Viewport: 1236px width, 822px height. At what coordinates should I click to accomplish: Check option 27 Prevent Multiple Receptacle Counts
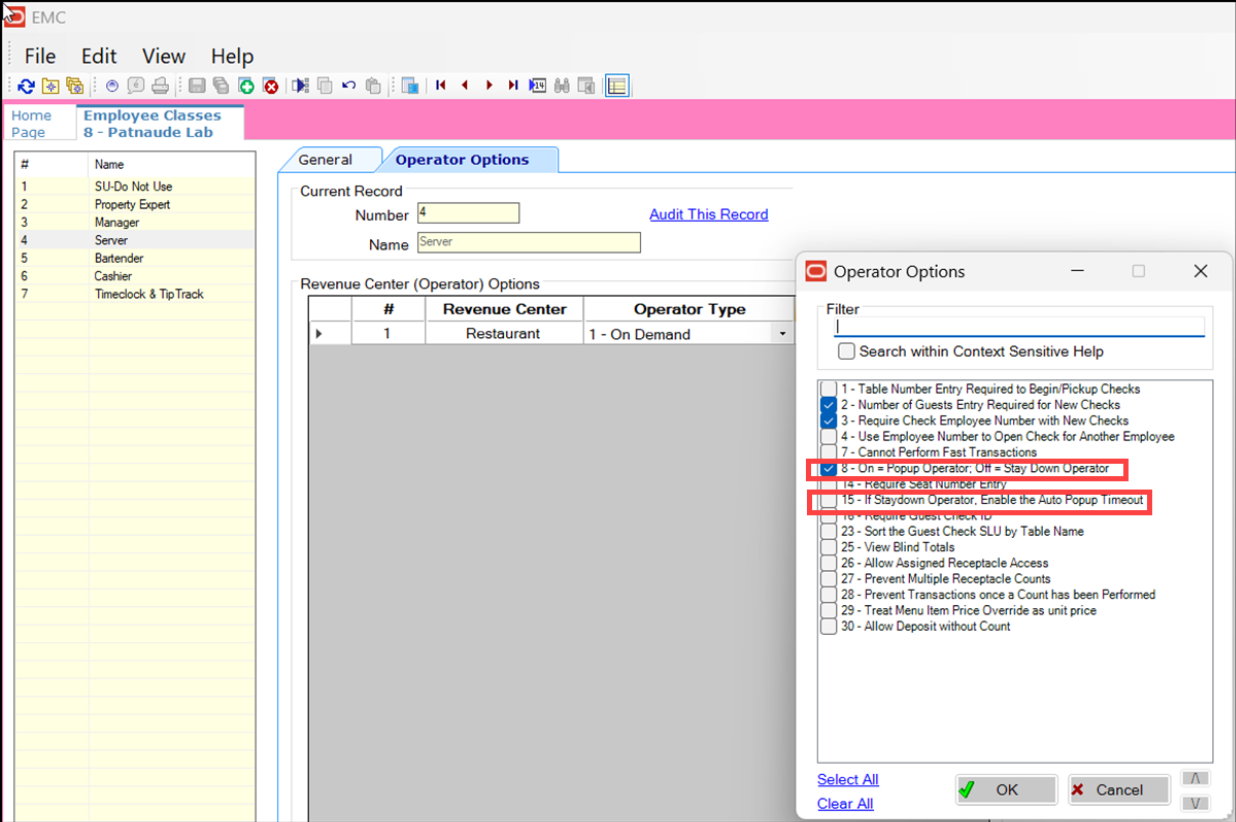pos(828,579)
